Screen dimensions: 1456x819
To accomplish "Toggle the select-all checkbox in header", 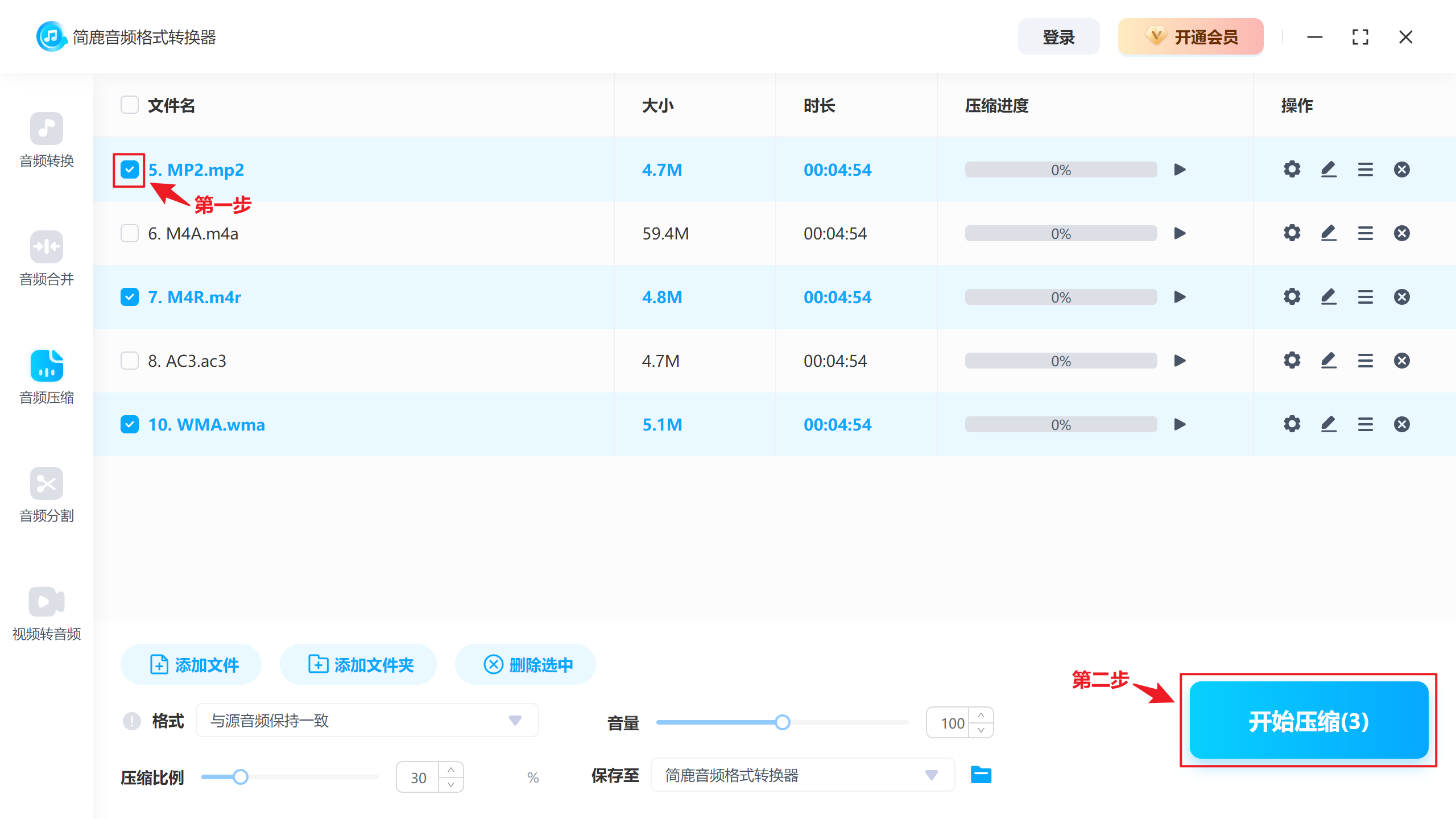I will 129,105.
